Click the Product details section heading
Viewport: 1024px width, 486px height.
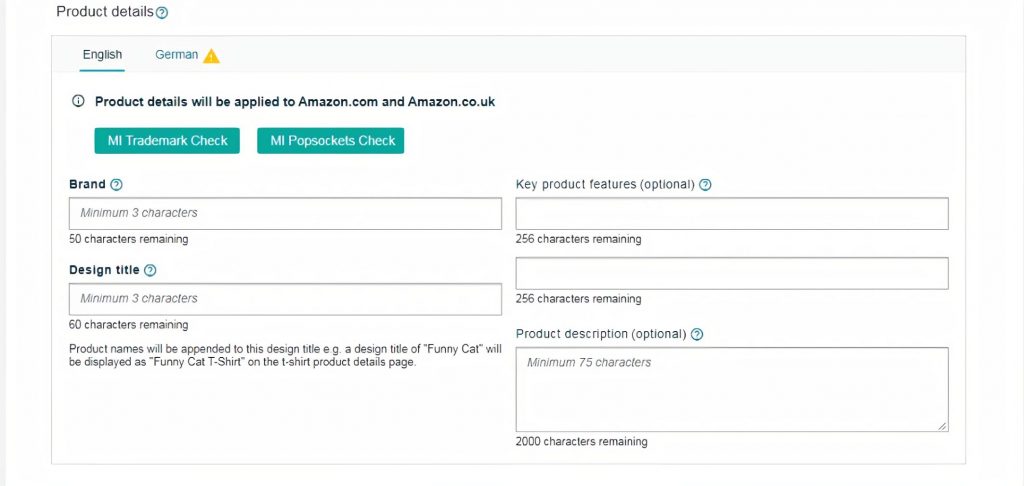point(105,12)
